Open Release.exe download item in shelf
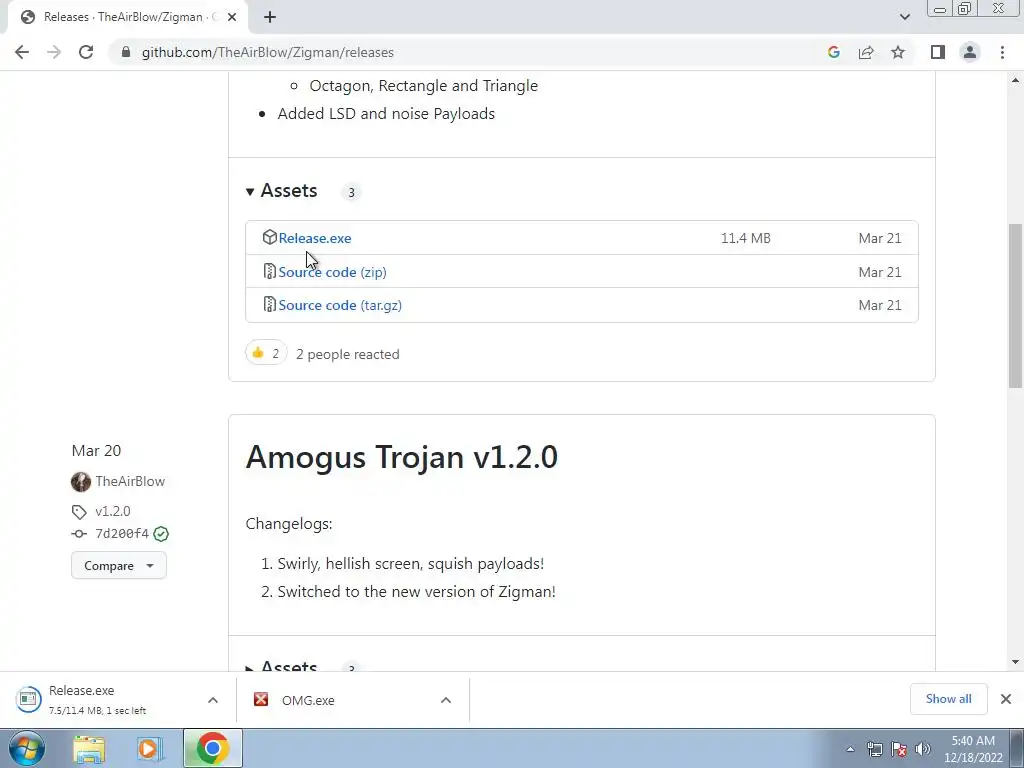This screenshot has height=768, width=1024. coord(98,699)
